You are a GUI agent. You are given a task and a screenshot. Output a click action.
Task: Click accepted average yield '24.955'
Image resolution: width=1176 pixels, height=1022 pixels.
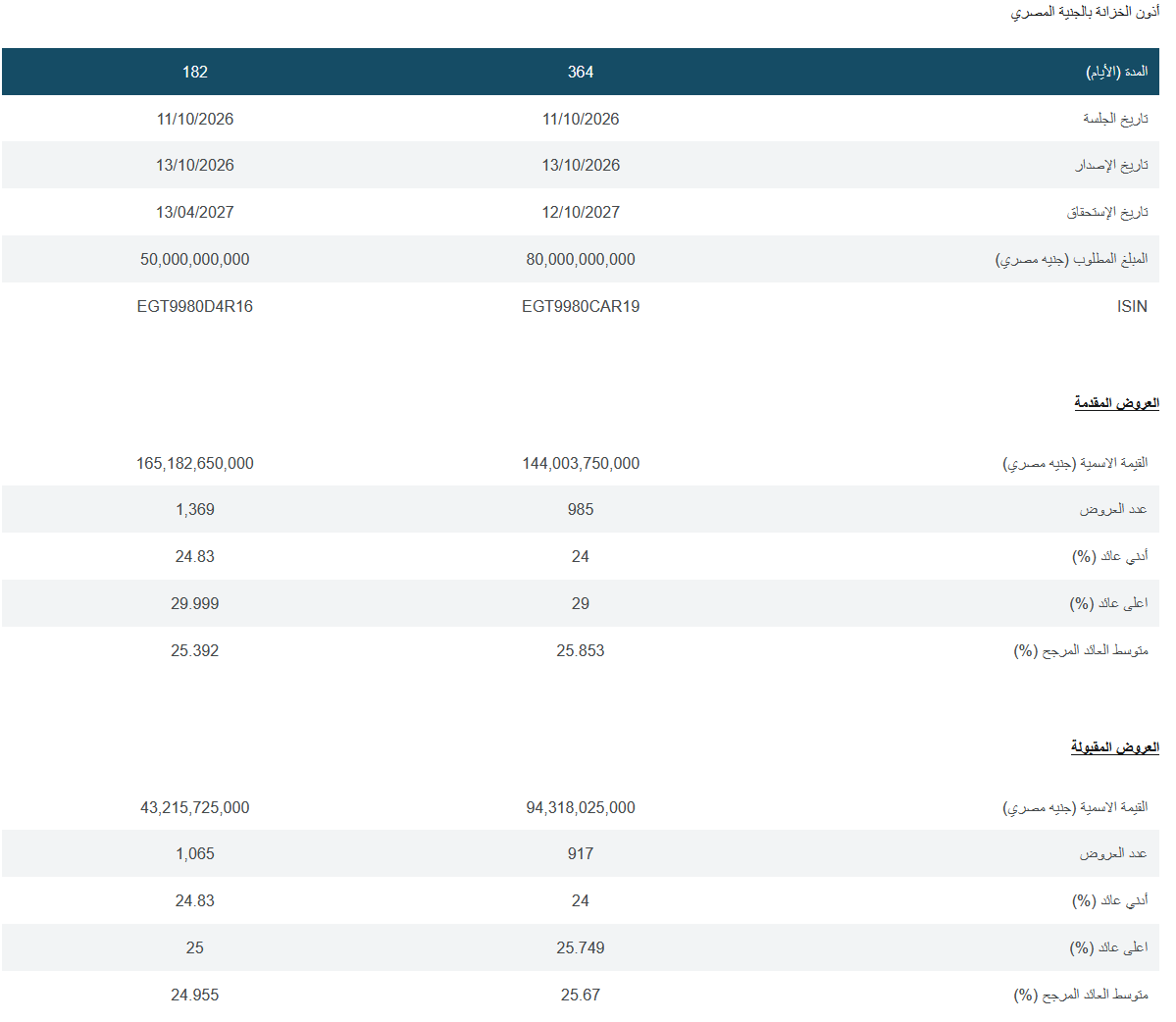pyautogui.click(x=195, y=995)
